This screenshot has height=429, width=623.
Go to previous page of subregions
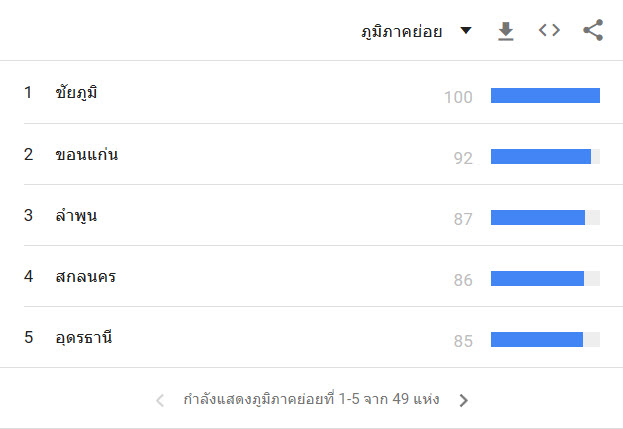point(160,400)
